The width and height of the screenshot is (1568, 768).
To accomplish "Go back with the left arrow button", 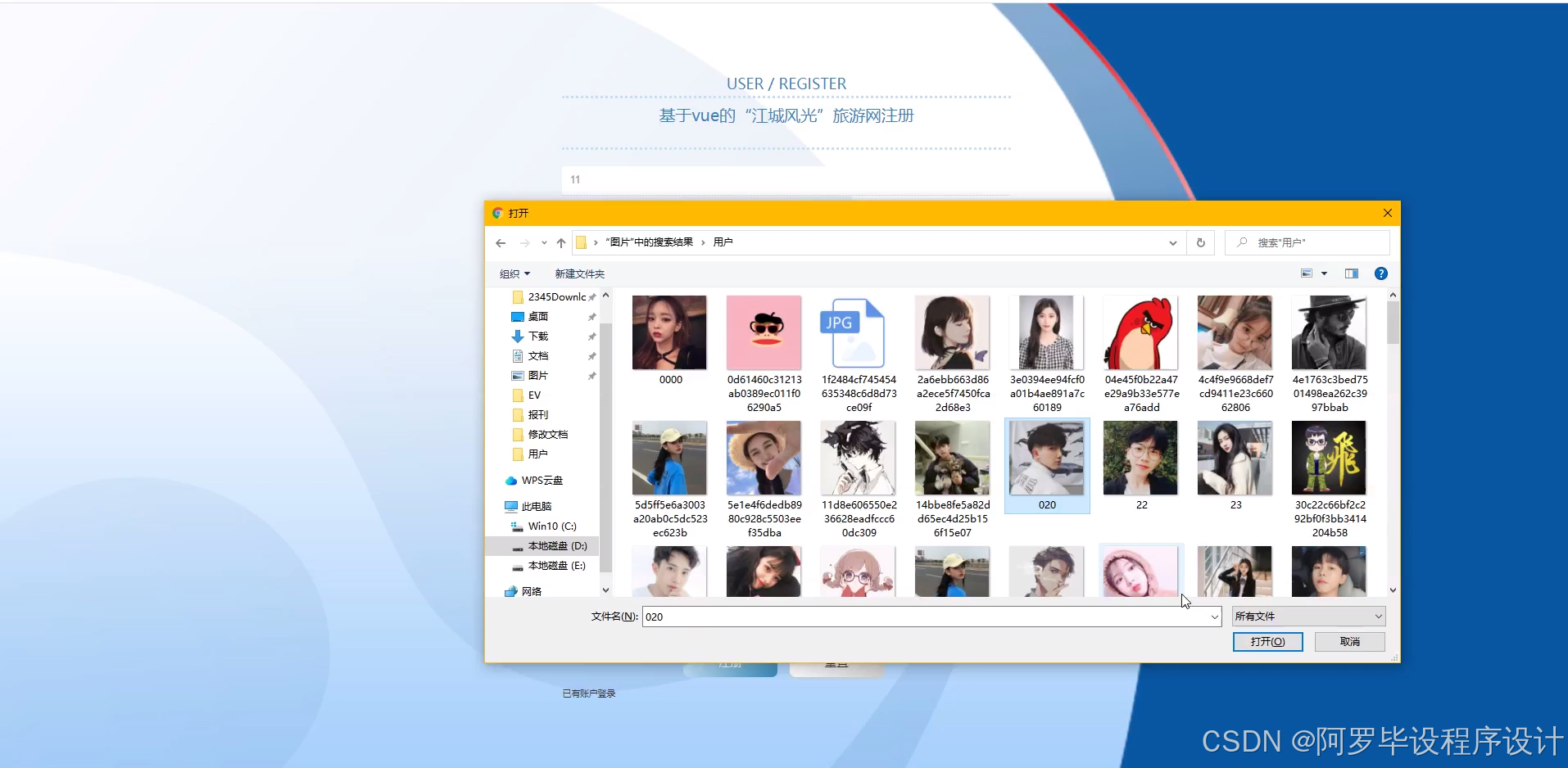I will [x=501, y=243].
